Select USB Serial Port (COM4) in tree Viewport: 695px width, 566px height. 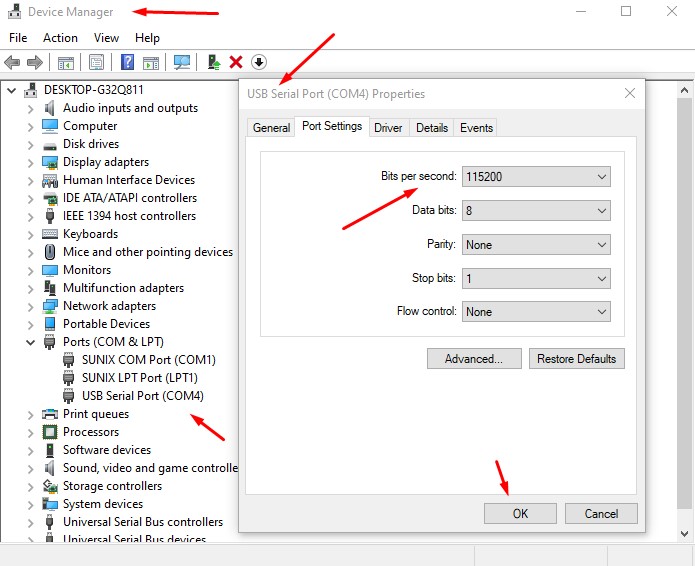[x=143, y=396]
